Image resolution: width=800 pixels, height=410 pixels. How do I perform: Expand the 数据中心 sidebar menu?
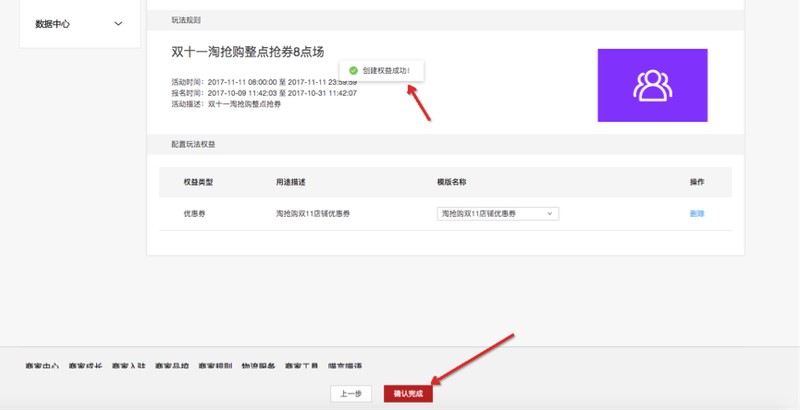point(80,24)
